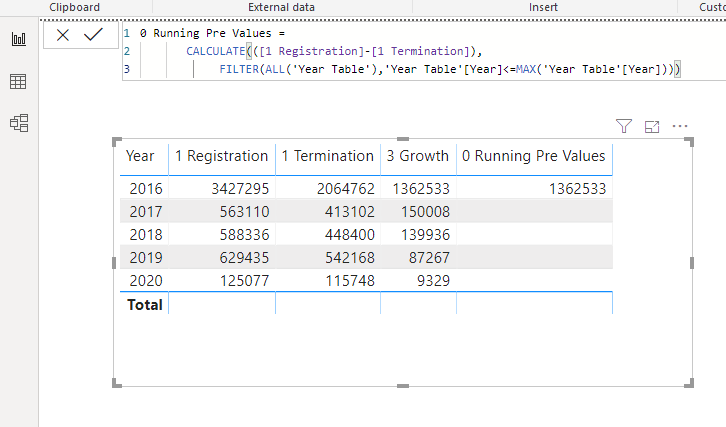This screenshot has width=726, height=427.
Task: Switch to Report view icon
Action: tap(19, 39)
